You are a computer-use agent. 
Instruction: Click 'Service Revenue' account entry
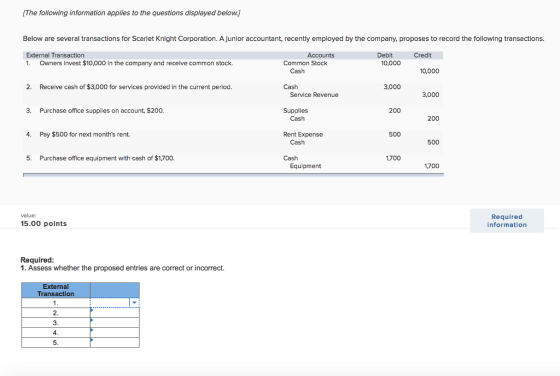[x=314, y=95]
